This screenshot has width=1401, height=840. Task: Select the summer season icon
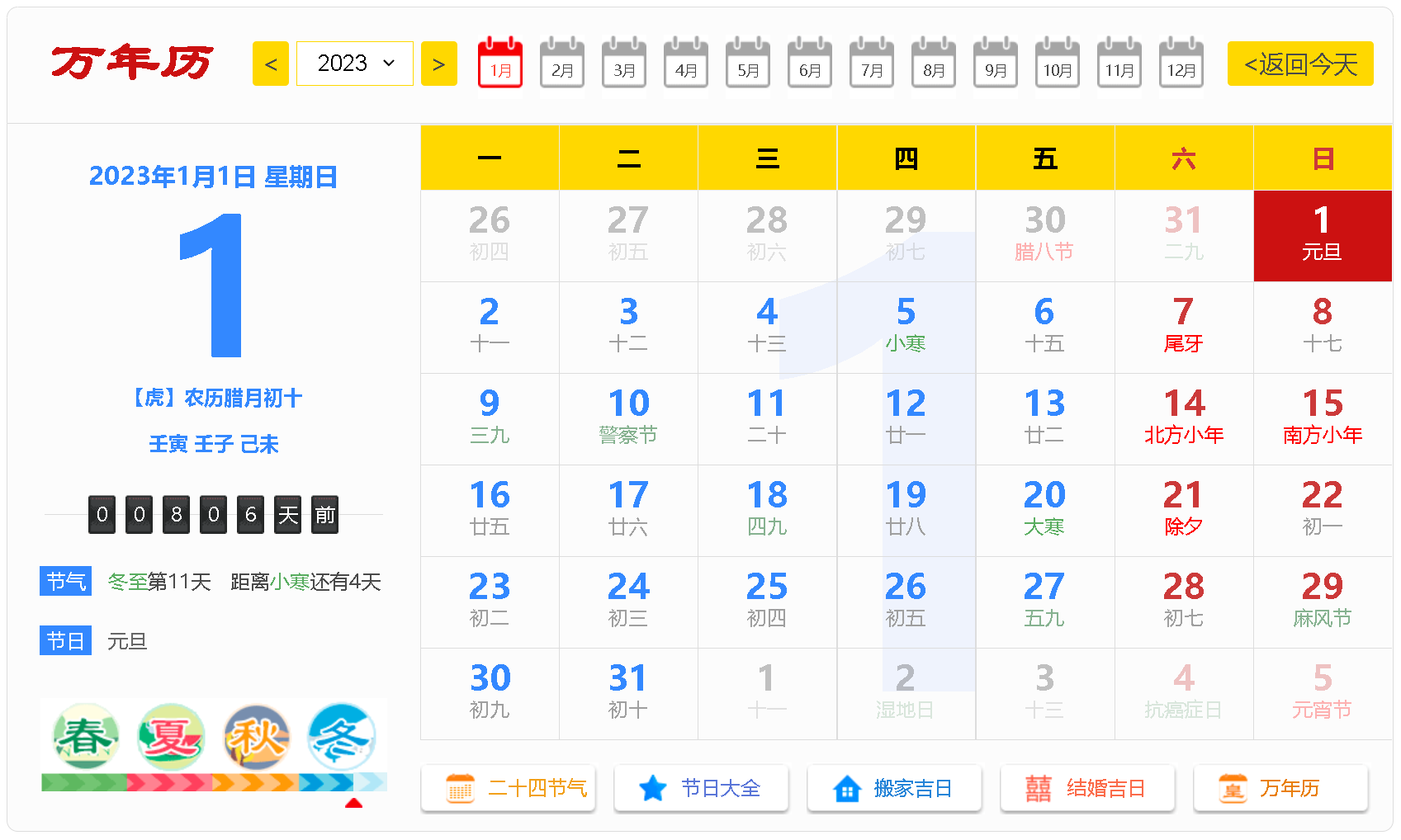click(171, 736)
